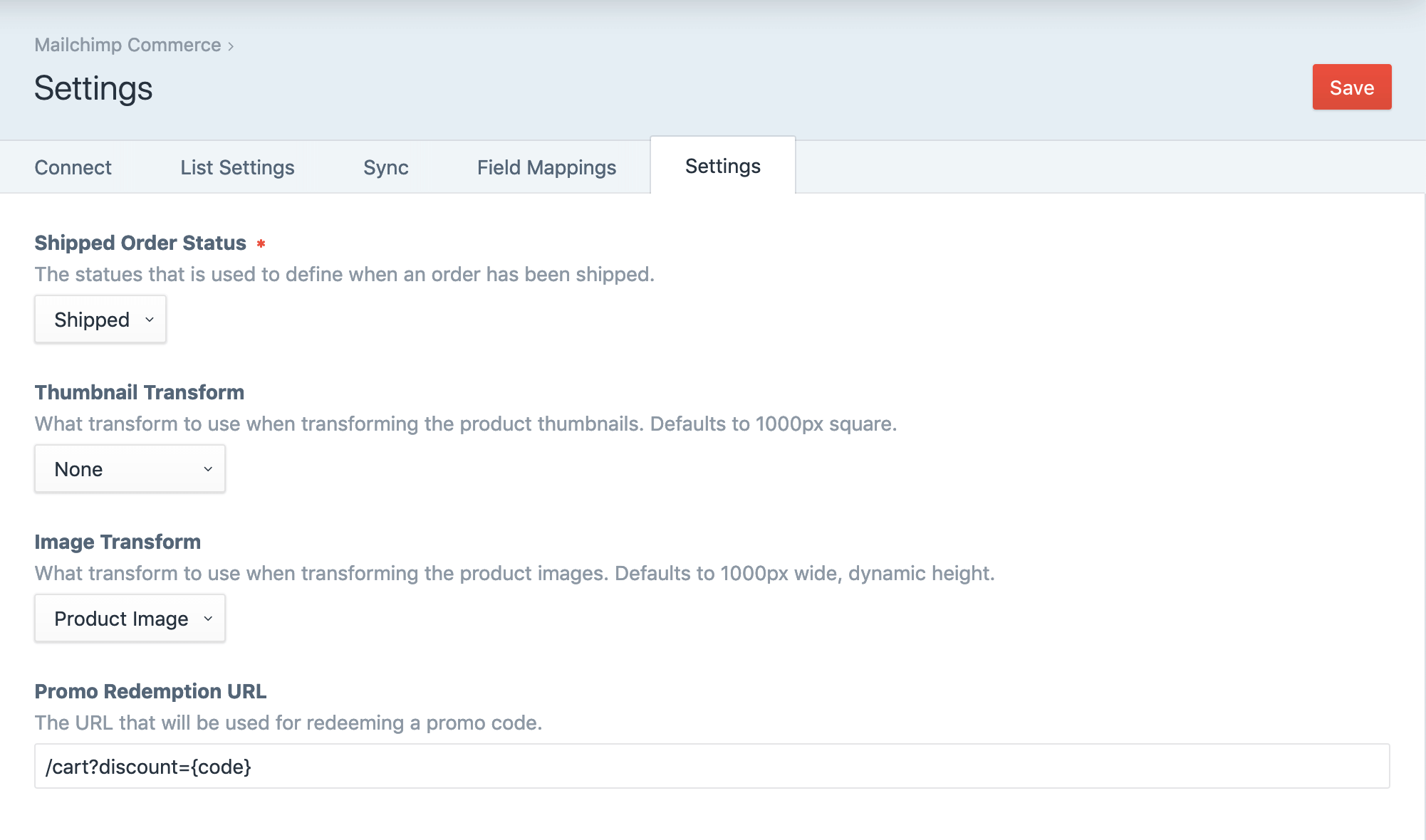Click the Settings page title
The width and height of the screenshot is (1426, 840).
coord(93,88)
